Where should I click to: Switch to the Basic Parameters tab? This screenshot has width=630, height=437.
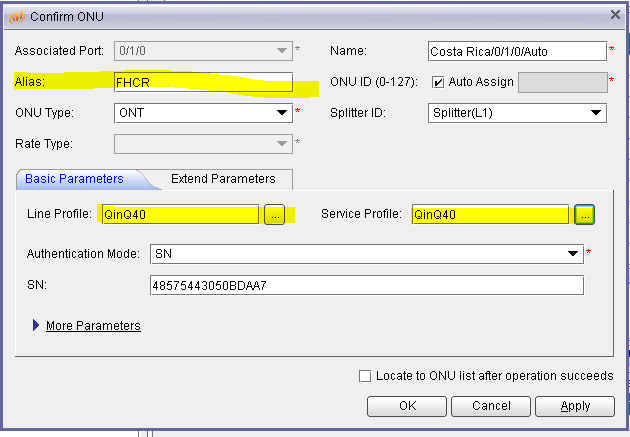click(74, 179)
